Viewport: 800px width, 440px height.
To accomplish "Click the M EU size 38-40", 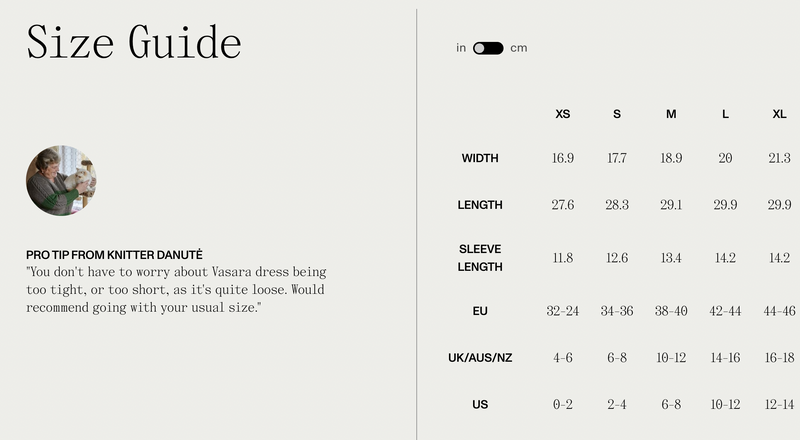I will coord(671,311).
